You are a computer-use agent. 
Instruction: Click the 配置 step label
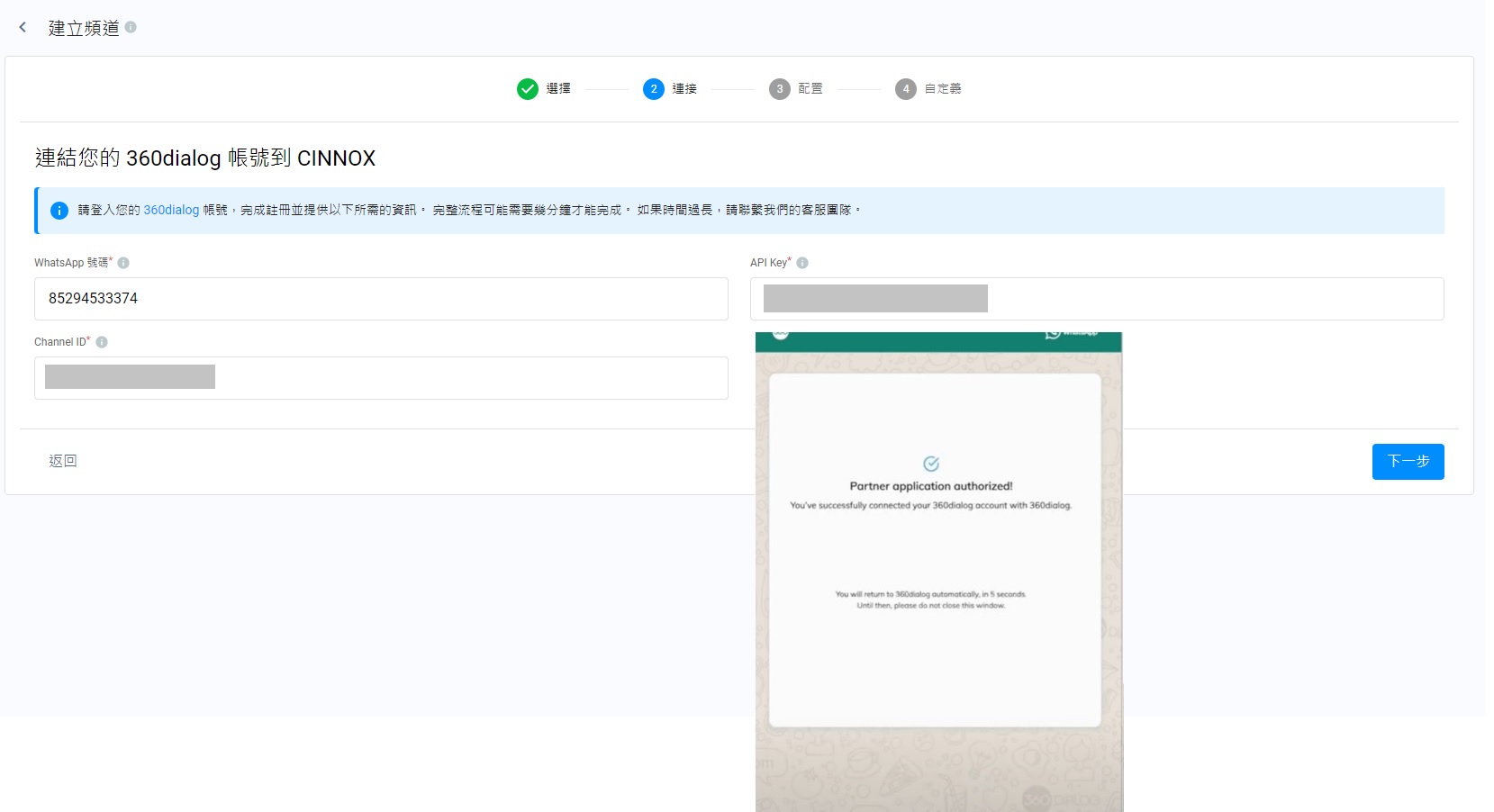point(810,88)
